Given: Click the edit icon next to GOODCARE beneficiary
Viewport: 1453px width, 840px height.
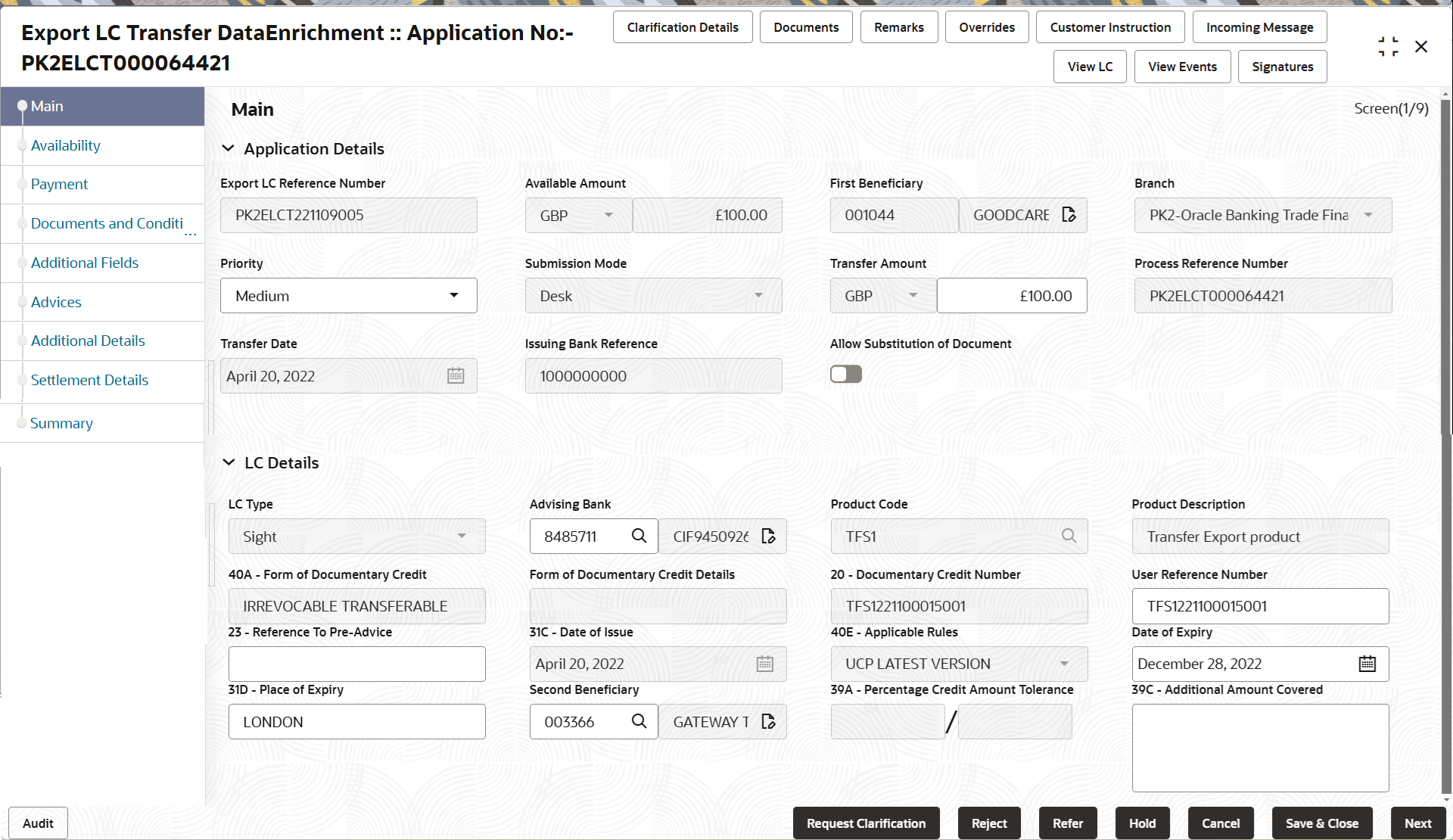Looking at the screenshot, I should tap(1069, 215).
